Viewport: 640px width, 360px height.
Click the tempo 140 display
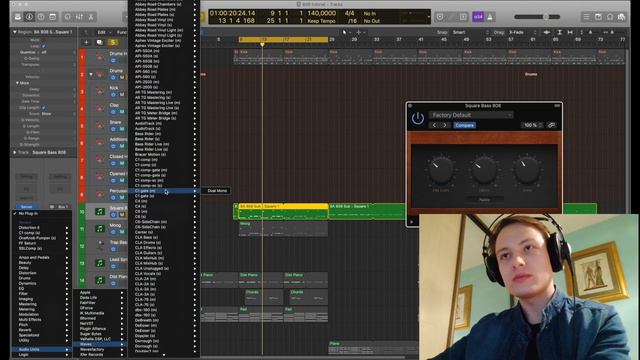[322, 13]
